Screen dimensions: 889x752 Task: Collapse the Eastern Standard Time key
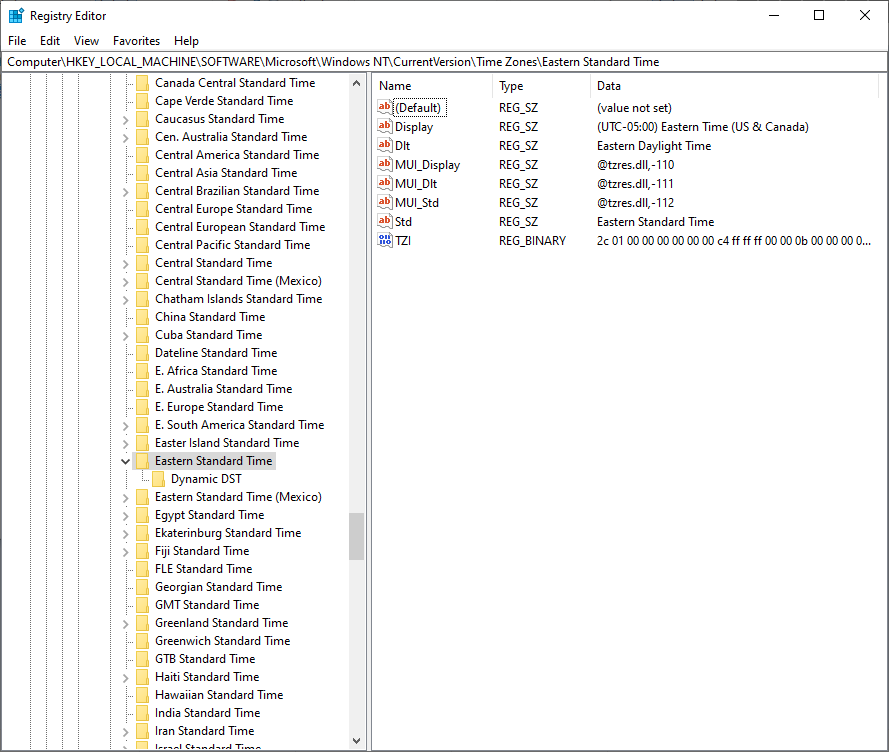click(125, 461)
